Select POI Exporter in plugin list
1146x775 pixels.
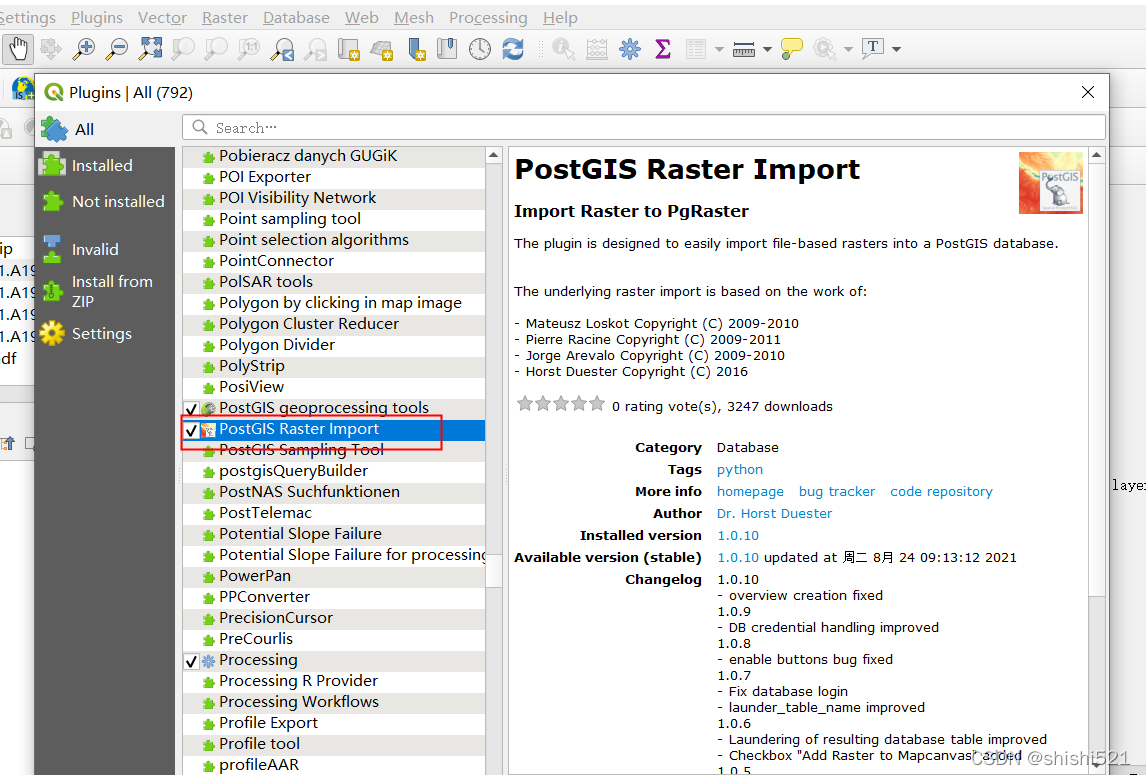334,177
